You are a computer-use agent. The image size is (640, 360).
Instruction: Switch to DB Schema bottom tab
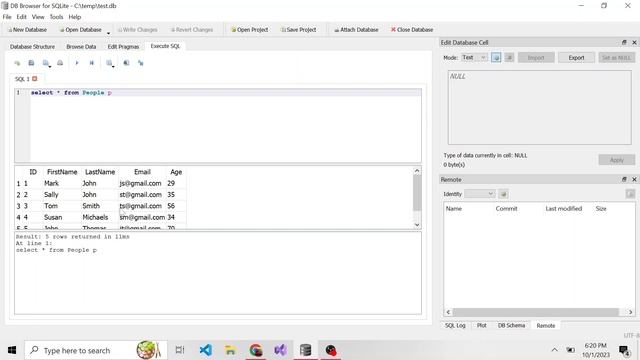[x=511, y=325]
